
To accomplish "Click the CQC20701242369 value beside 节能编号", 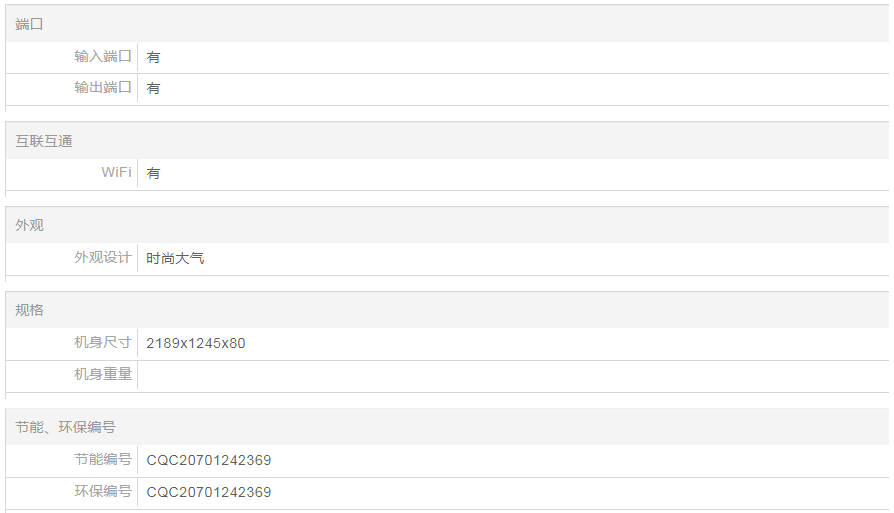I will tap(209, 460).
